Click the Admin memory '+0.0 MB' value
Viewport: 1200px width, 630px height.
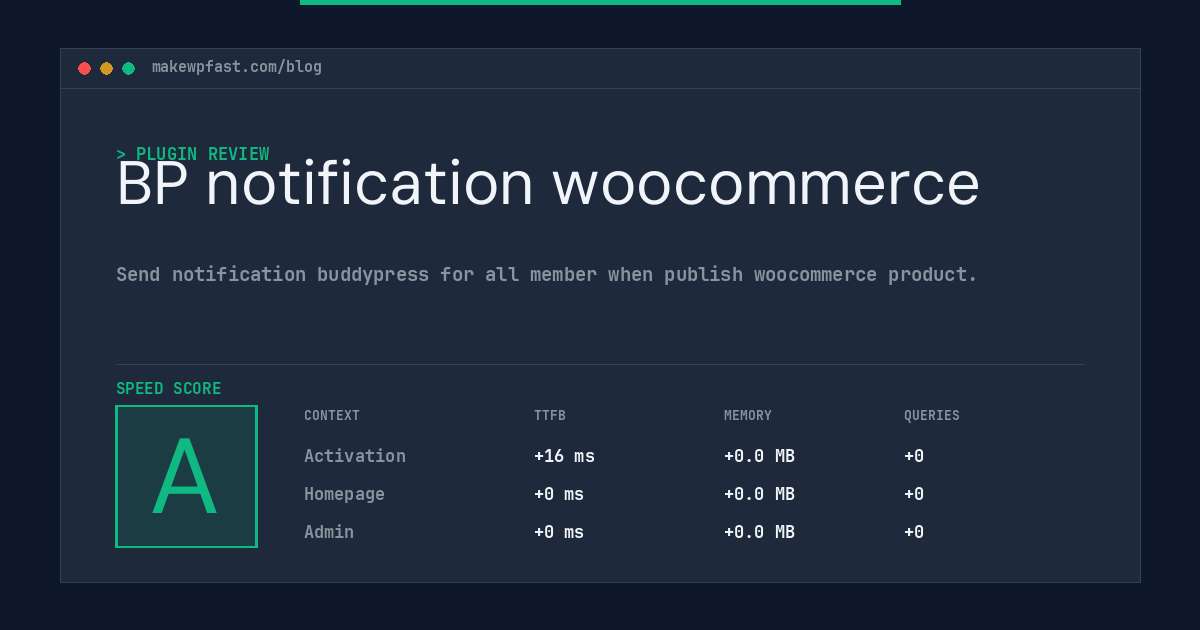click(759, 532)
